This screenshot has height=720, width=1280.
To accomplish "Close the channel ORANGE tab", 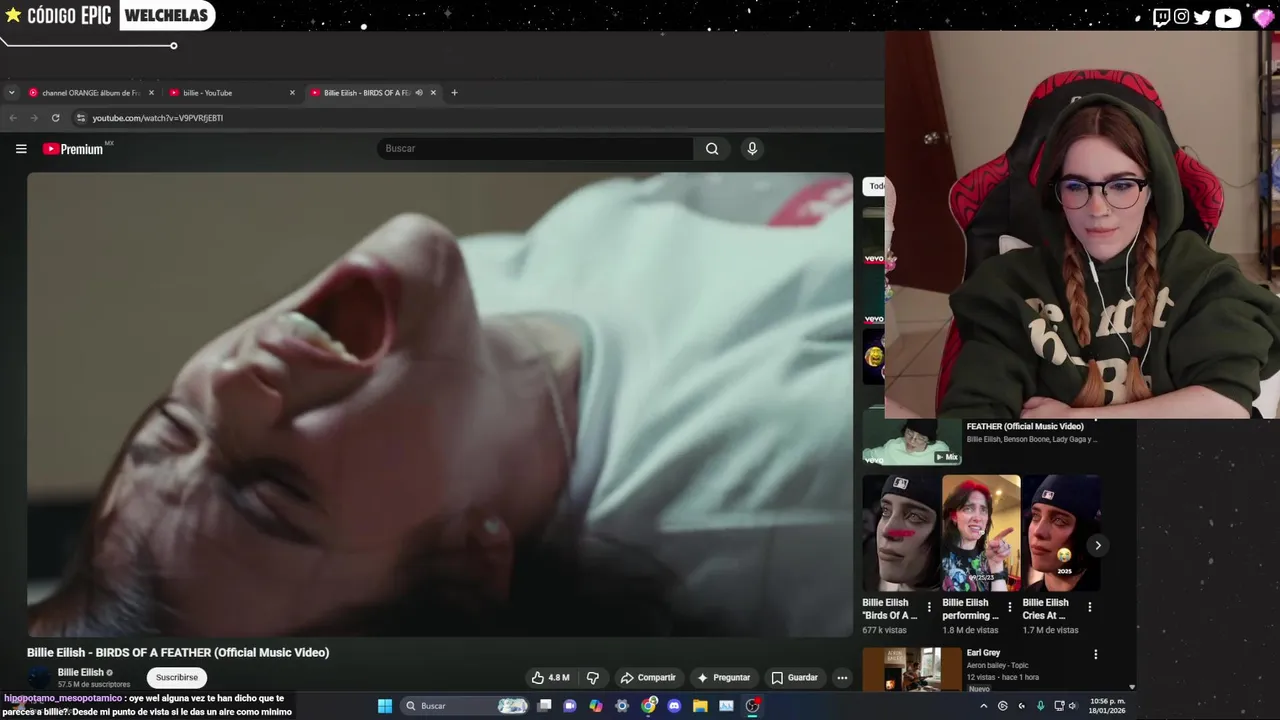I will 151,93.
